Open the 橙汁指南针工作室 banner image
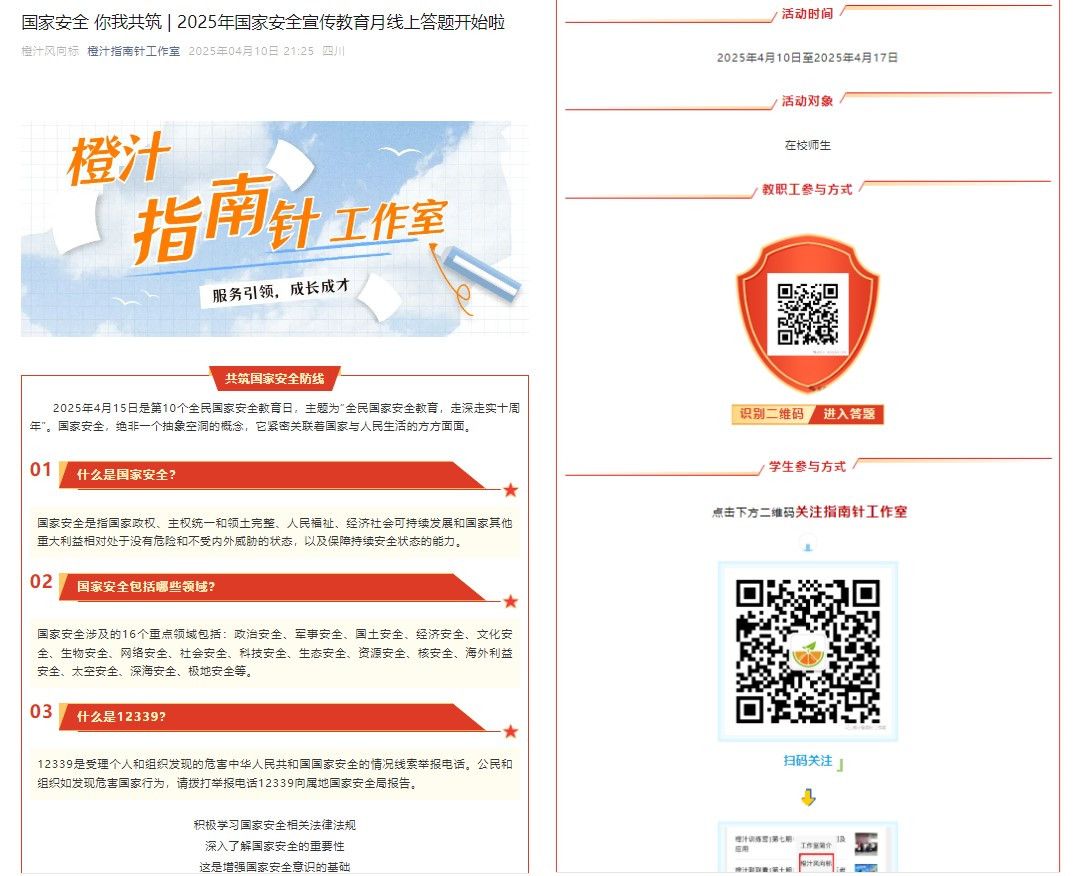1076x876 pixels. tap(274, 228)
